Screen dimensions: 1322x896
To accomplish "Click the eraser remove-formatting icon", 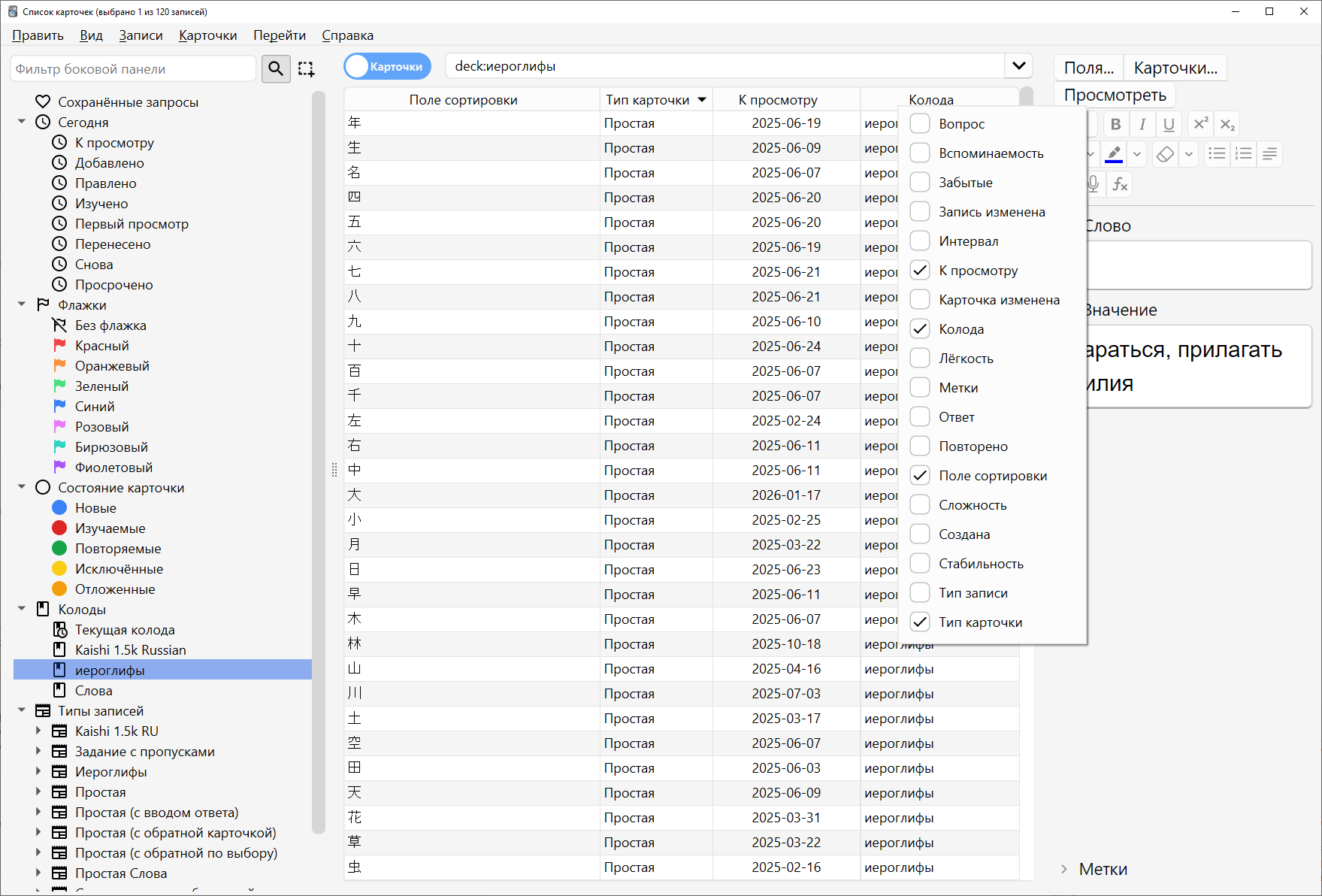I will (1165, 154).
